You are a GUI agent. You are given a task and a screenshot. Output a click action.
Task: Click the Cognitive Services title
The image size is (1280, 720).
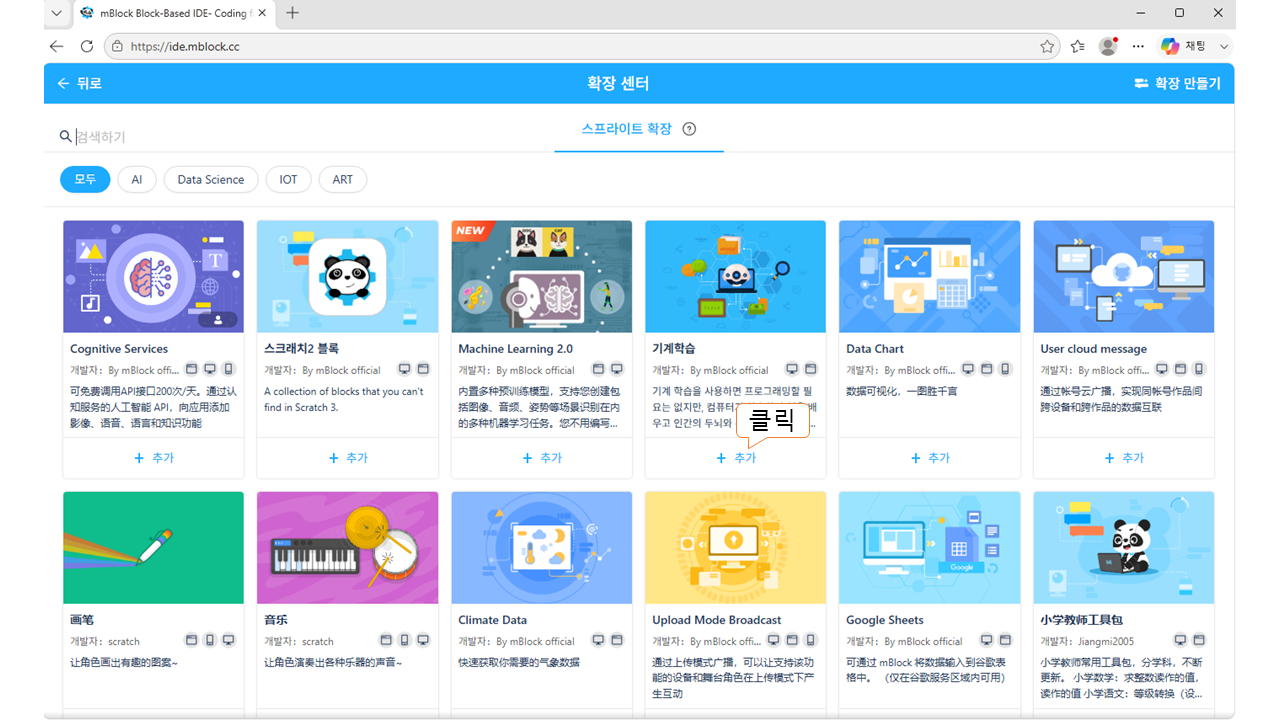pos(119,349)
